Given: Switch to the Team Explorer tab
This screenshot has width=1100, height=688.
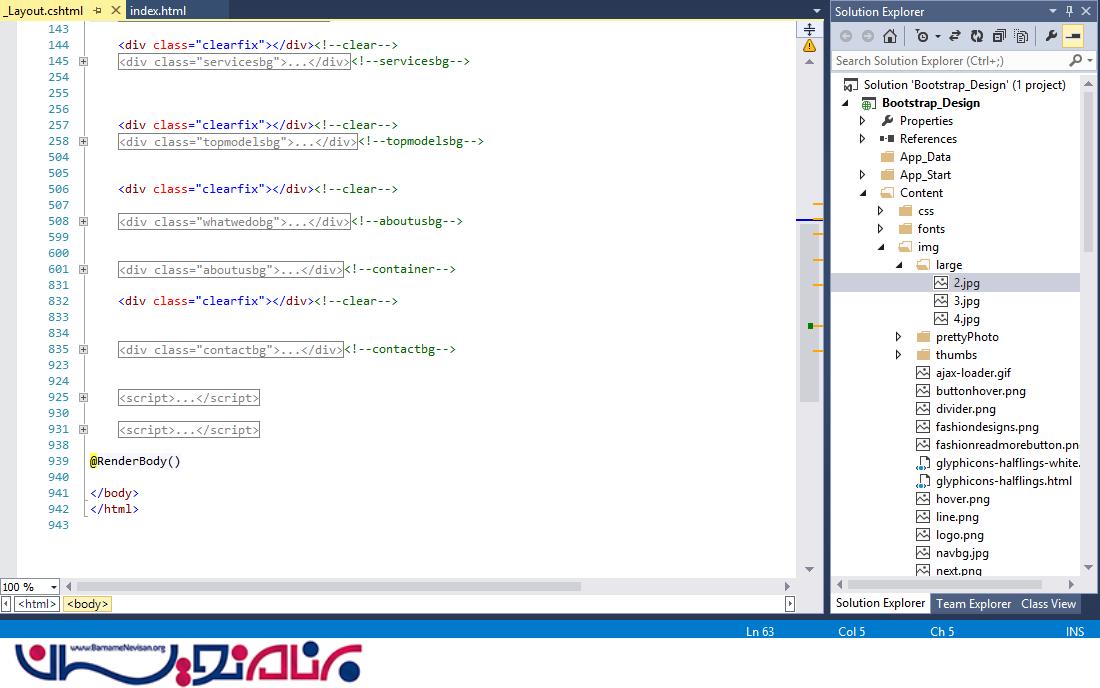Looking at the screenshot, I should pyautogui.click(x=973, y=603).
